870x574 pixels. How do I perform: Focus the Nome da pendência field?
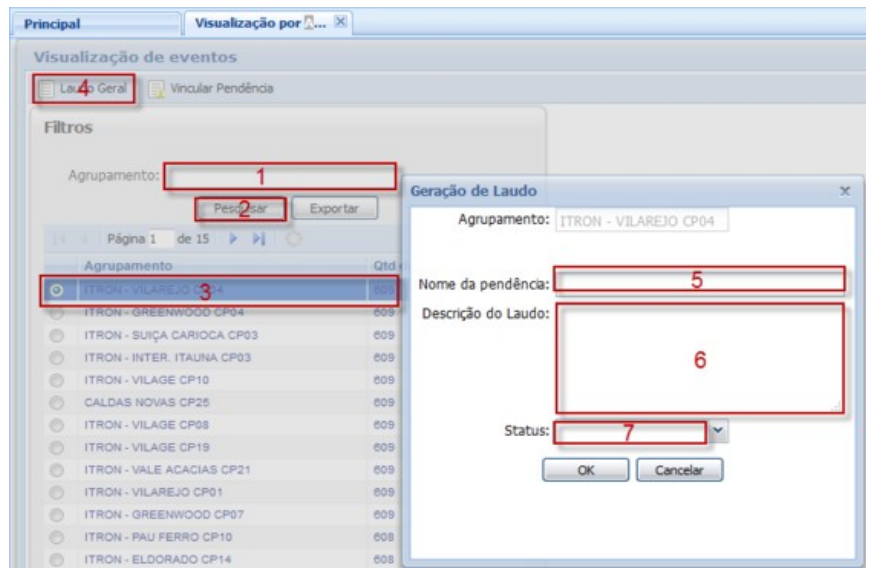(x=700, y=280)
